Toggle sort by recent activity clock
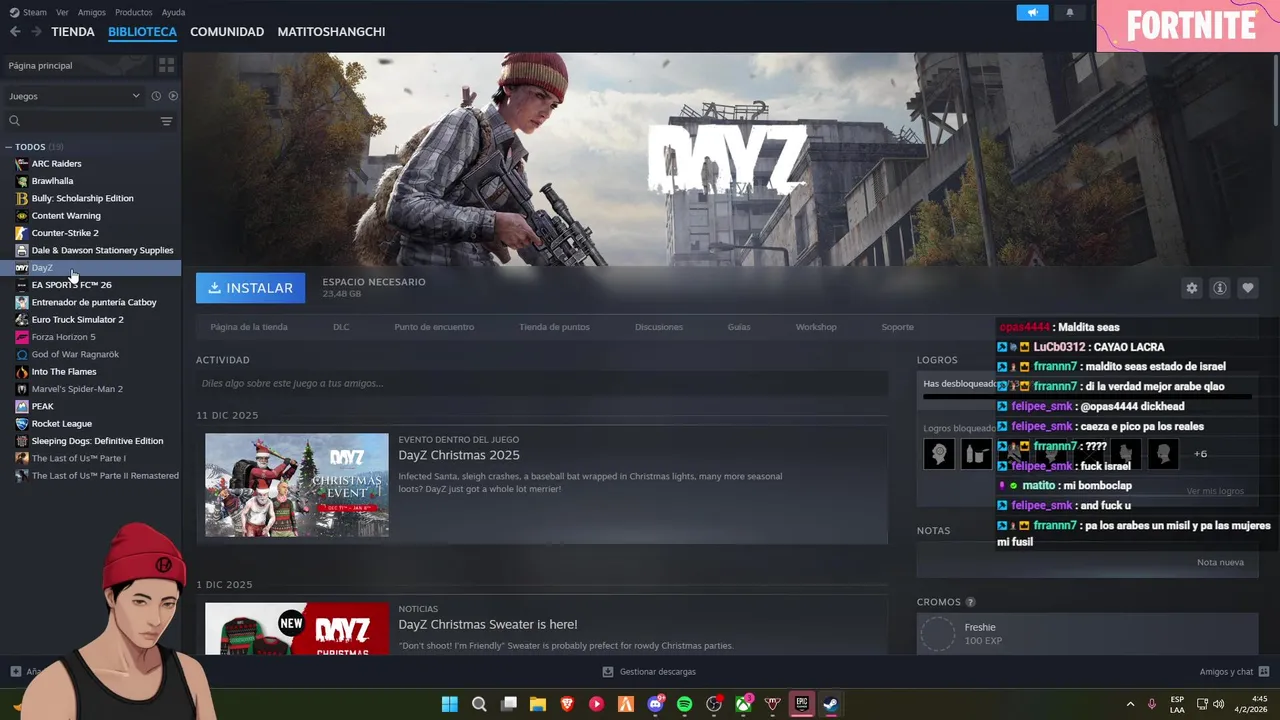Viewport: 1280px width, 720px height. pos(156,96)
